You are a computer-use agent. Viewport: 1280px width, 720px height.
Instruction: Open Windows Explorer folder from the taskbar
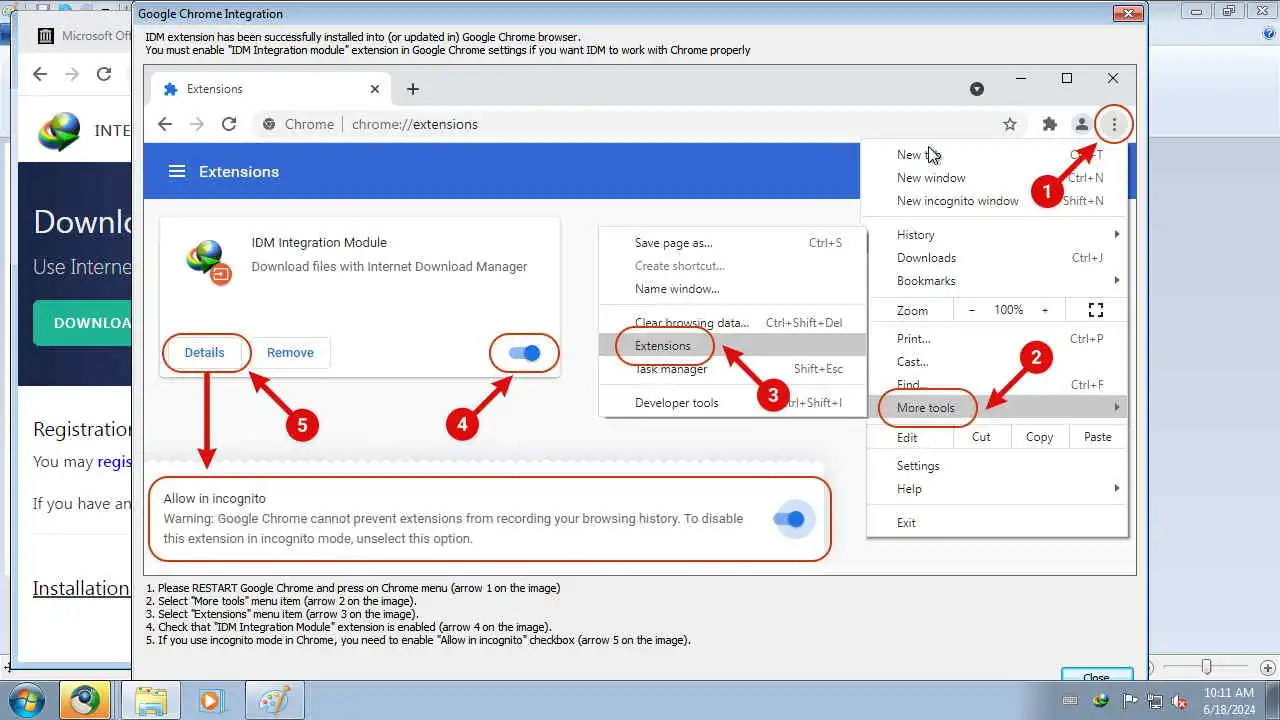(150, 700)
